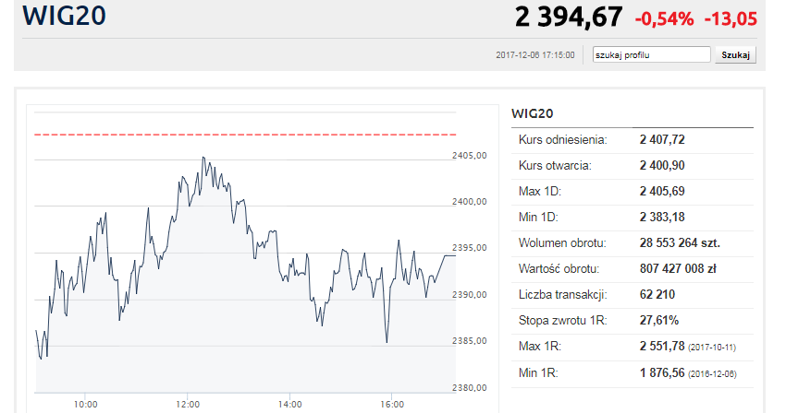Screen dimensions: 786x413
Task: Select the Kurs odniesienia row label
Action: [x=561, y=140]
